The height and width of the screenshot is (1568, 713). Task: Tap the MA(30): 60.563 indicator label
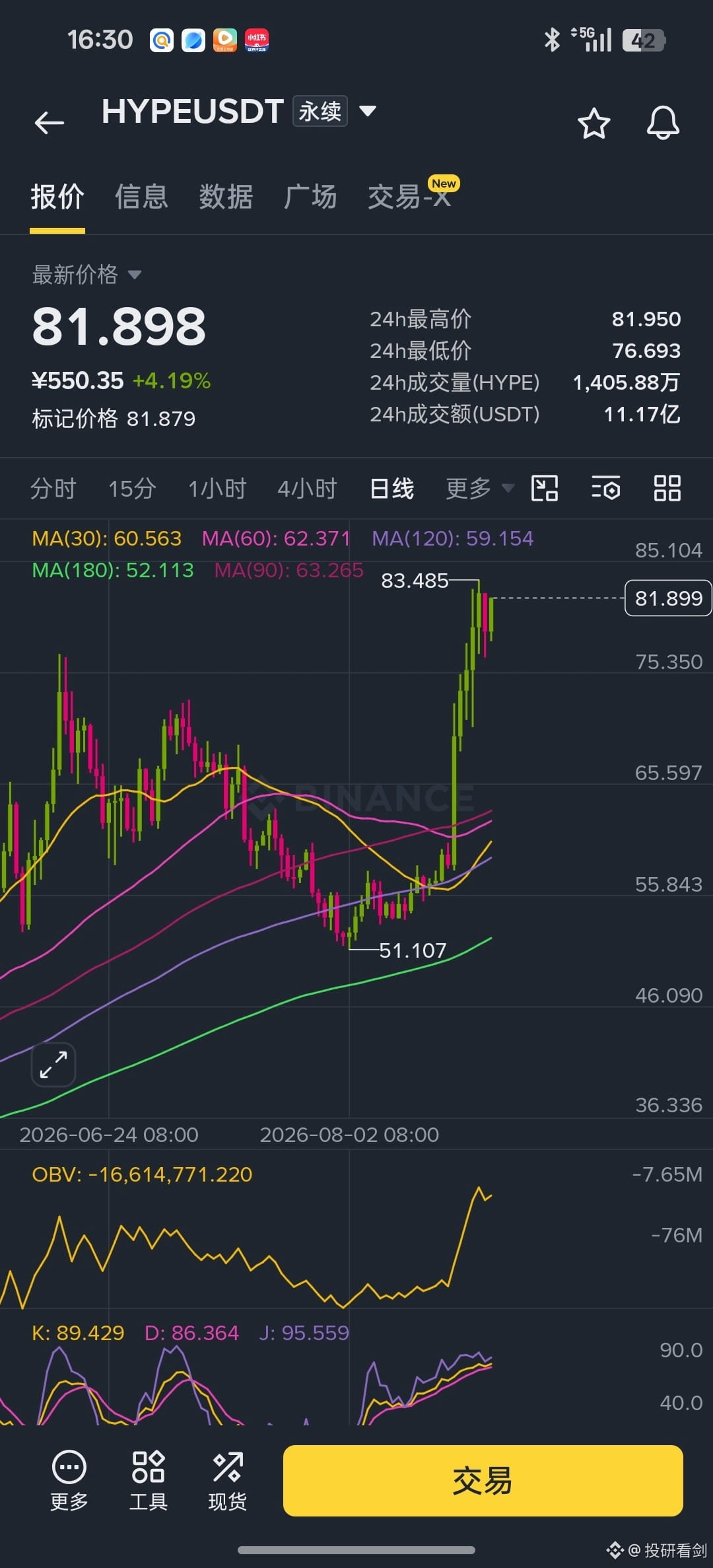click(x=106, y=538)
